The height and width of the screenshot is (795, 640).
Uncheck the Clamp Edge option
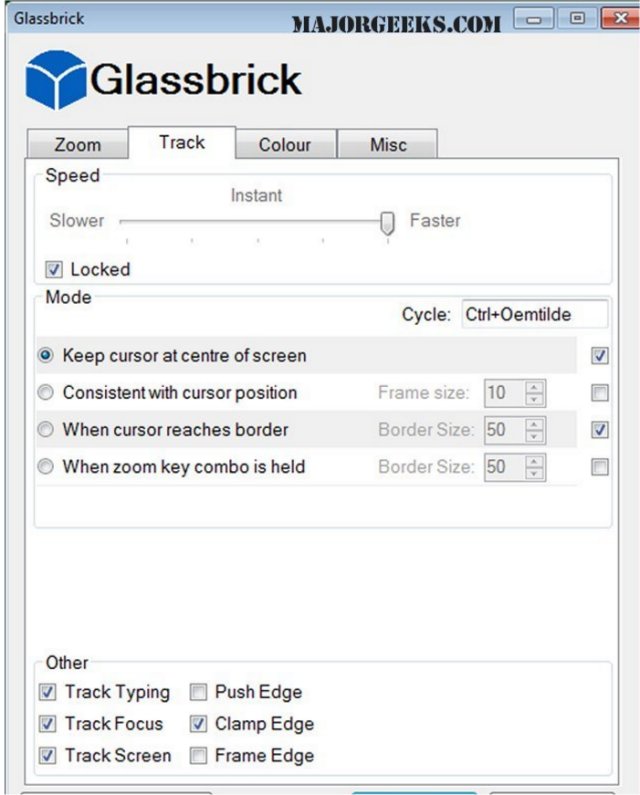[x=198, y=724]
